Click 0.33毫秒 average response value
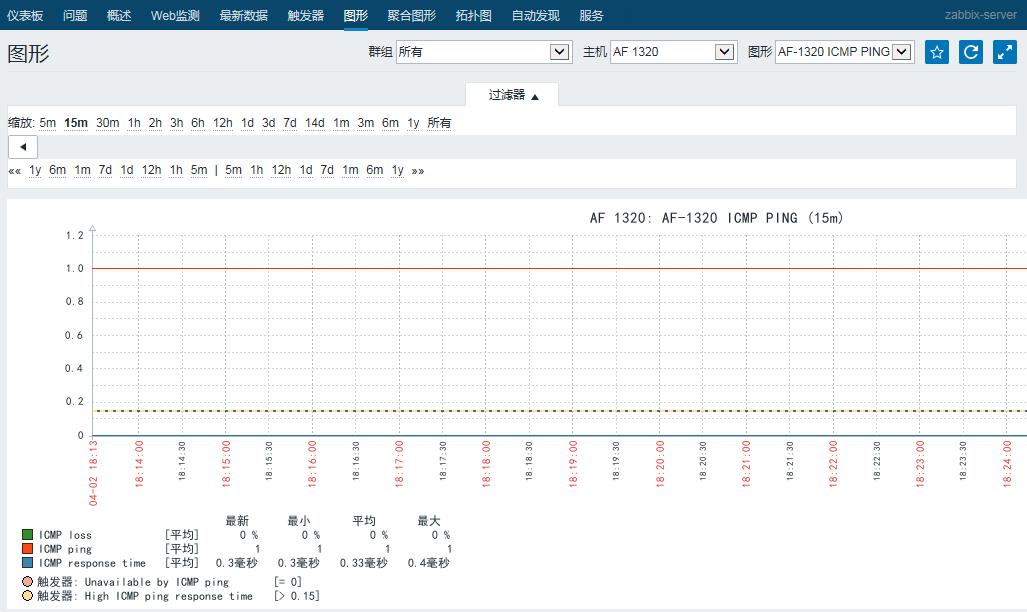 [x=364, y=563]
